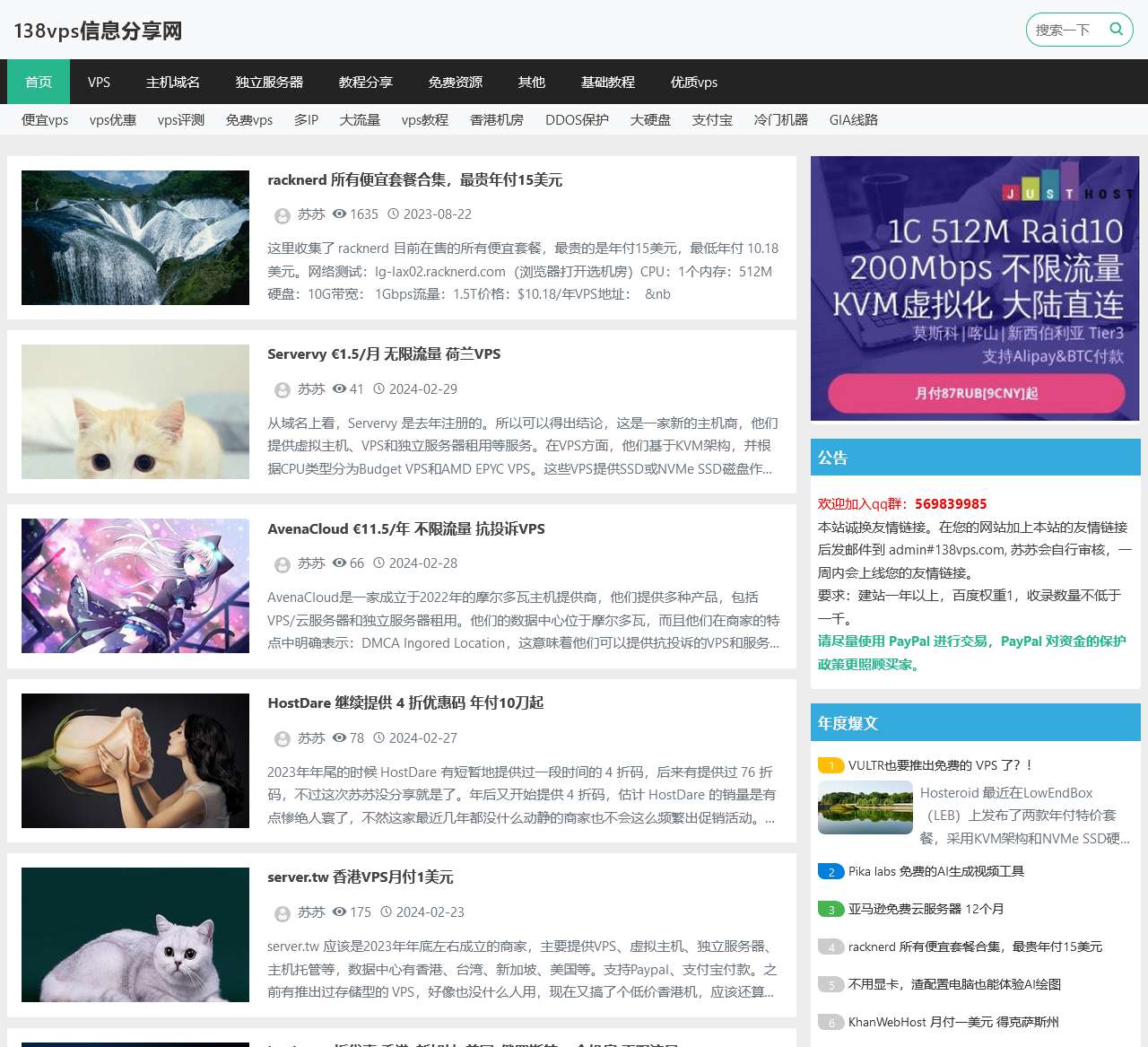This screenshot has height=1047, width=1148.
Task: Click the 便宜vps tag link
Action: click(45, 119)
